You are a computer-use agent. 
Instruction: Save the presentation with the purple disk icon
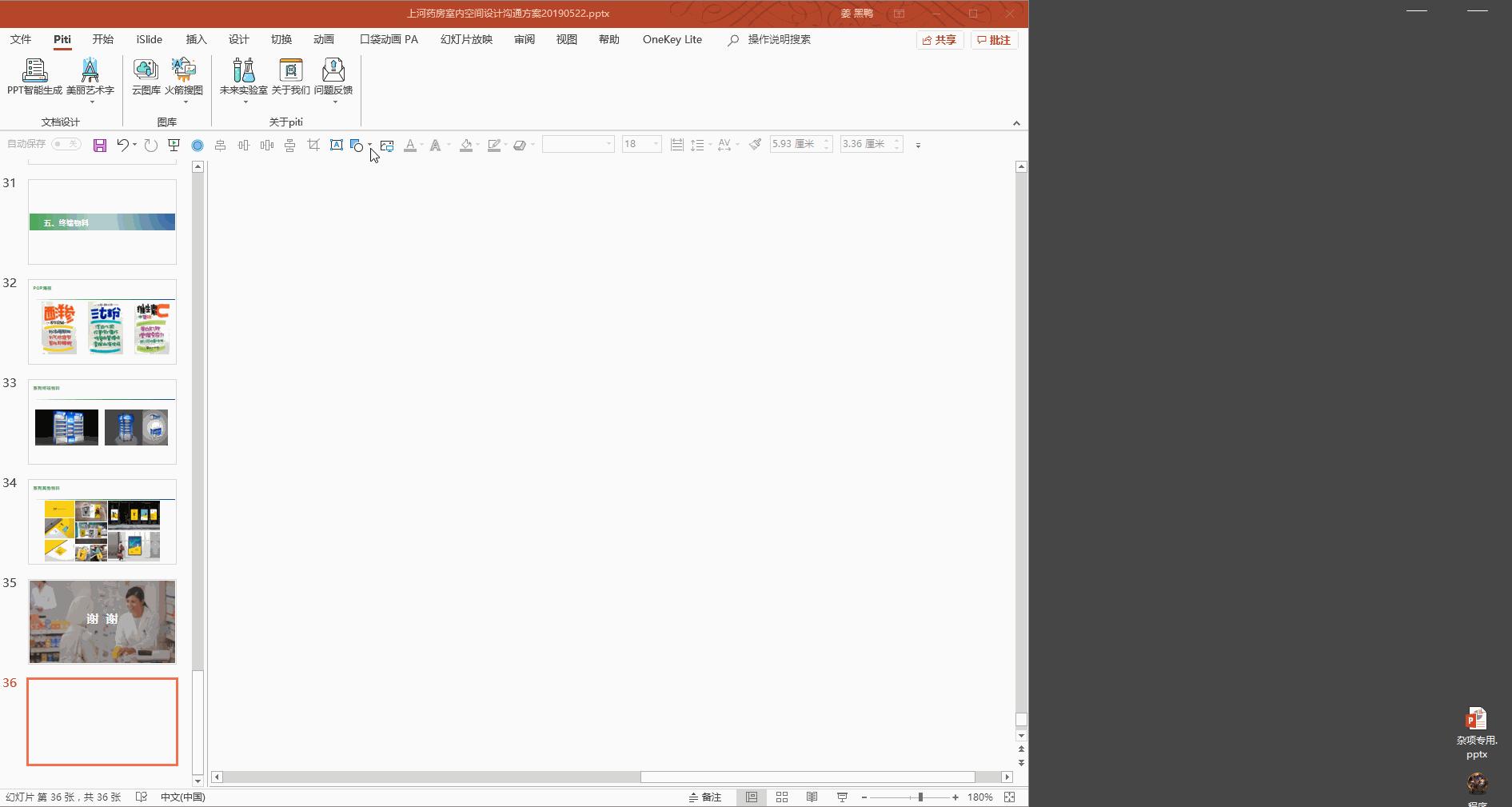100,145
